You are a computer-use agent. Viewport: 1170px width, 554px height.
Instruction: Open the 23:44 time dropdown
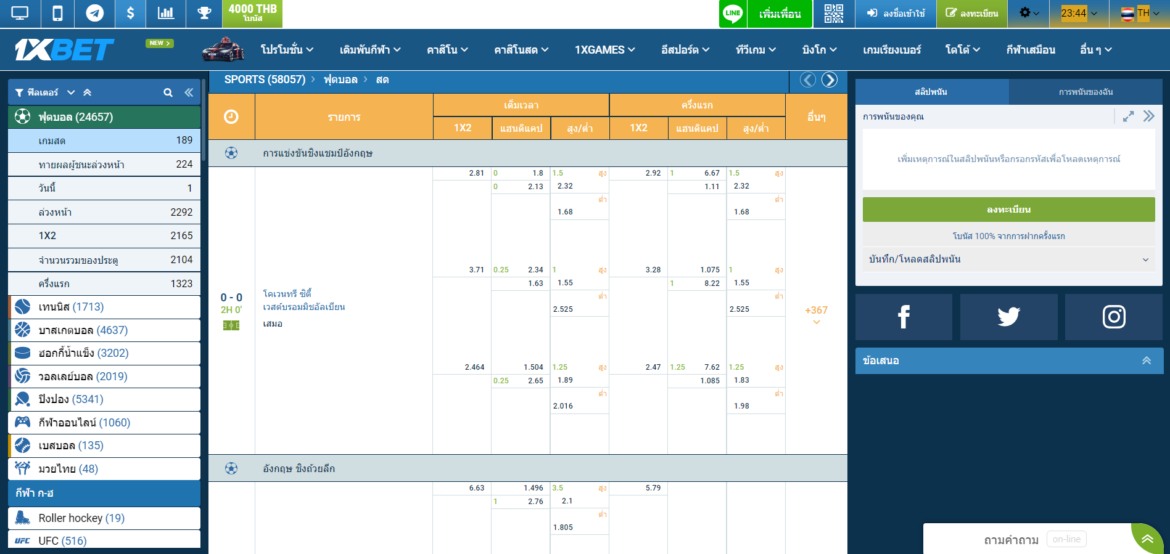[x=1077, y=13]
